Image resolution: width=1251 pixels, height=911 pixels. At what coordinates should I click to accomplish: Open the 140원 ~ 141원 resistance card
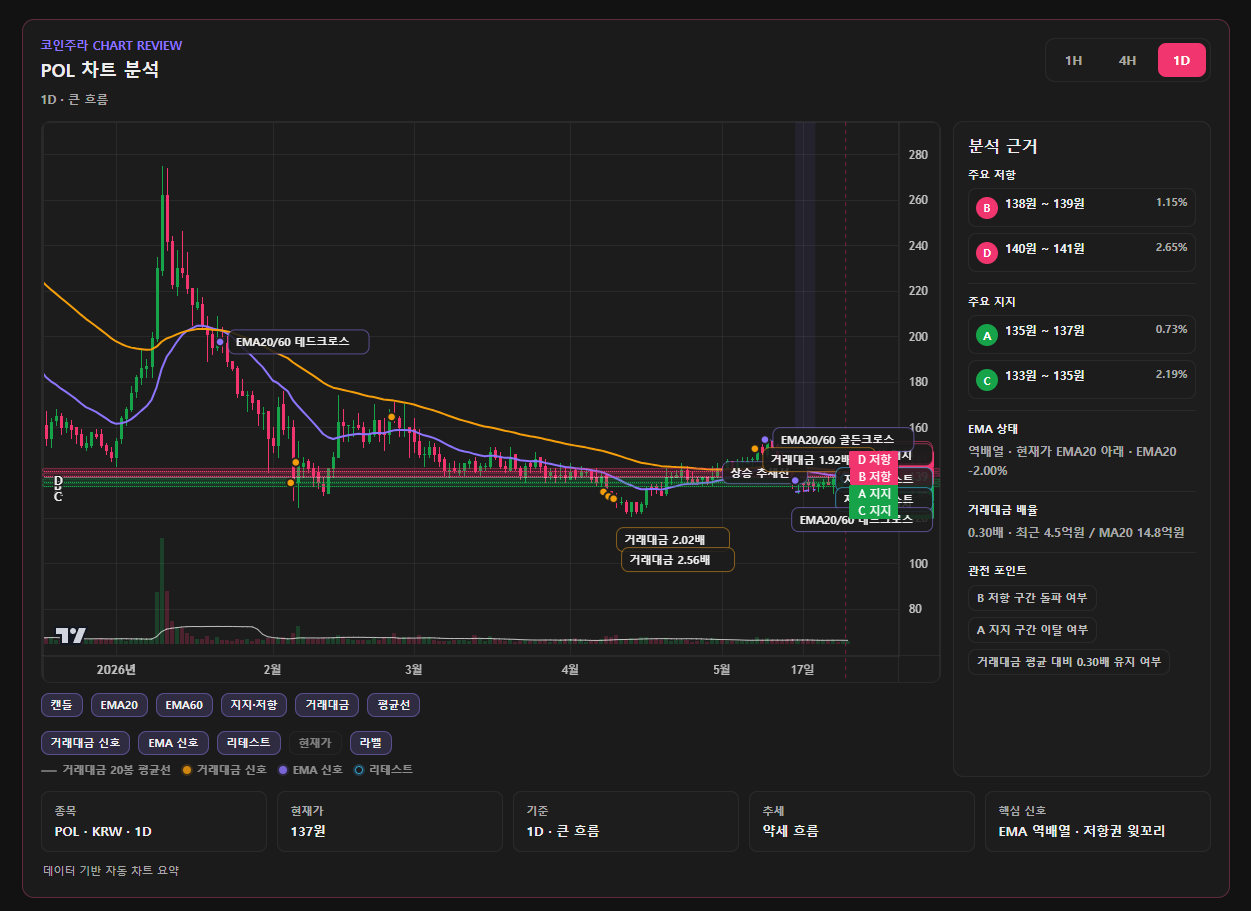[x=1082, y=253]
